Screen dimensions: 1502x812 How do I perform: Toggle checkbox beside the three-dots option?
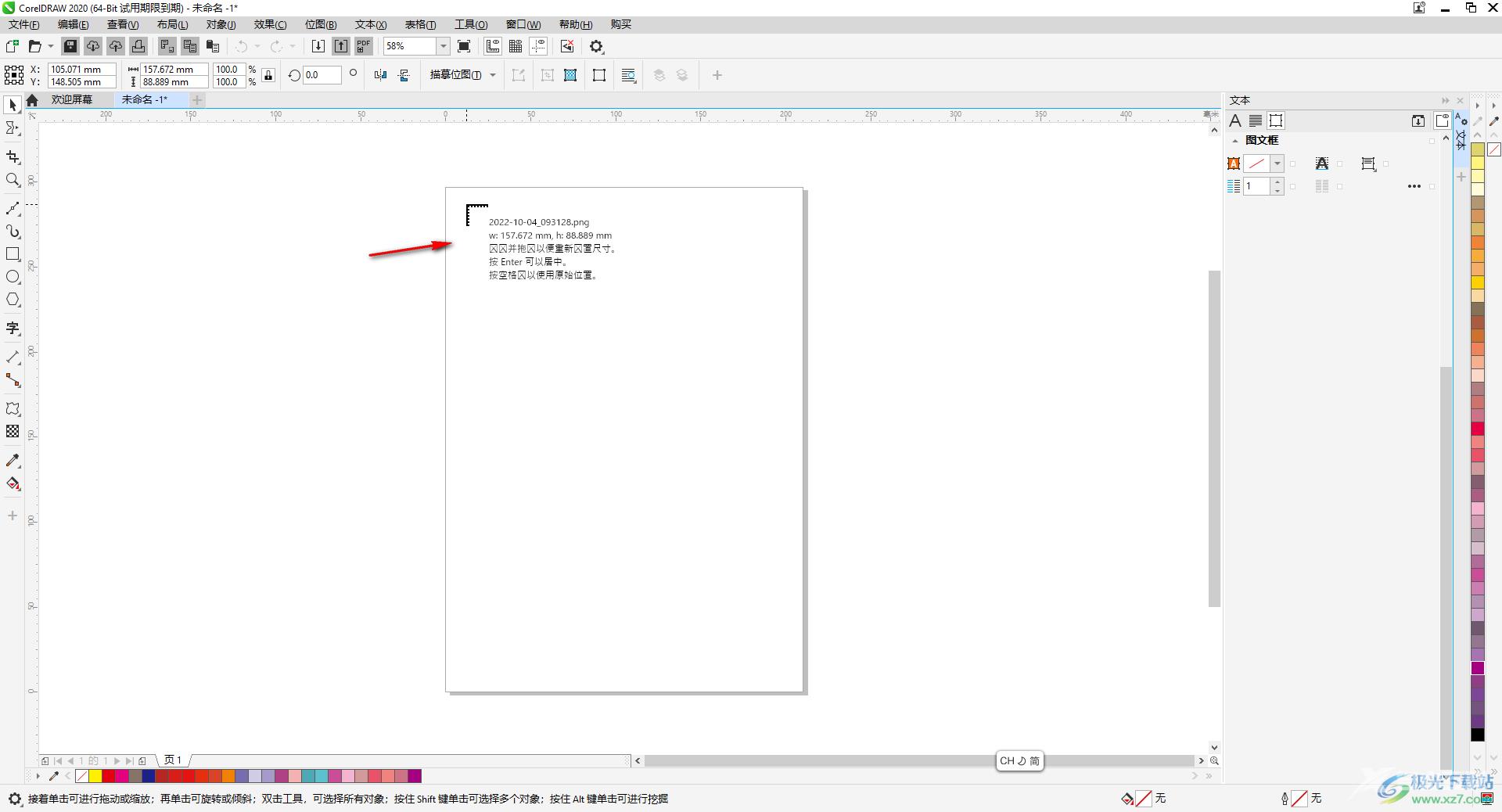1432,186
